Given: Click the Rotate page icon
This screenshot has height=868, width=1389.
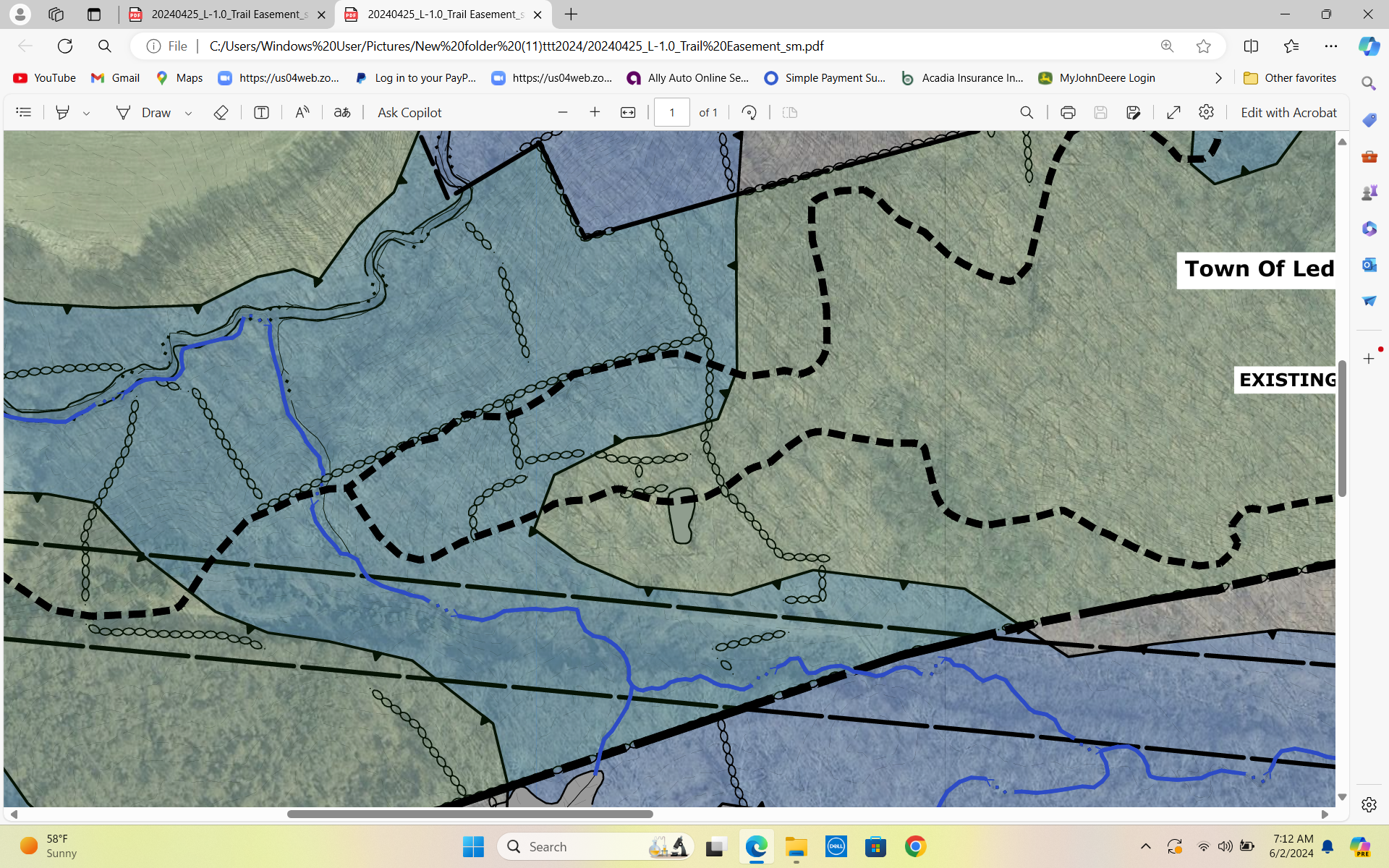Looking at the screenshot, I should pos(749,112).
